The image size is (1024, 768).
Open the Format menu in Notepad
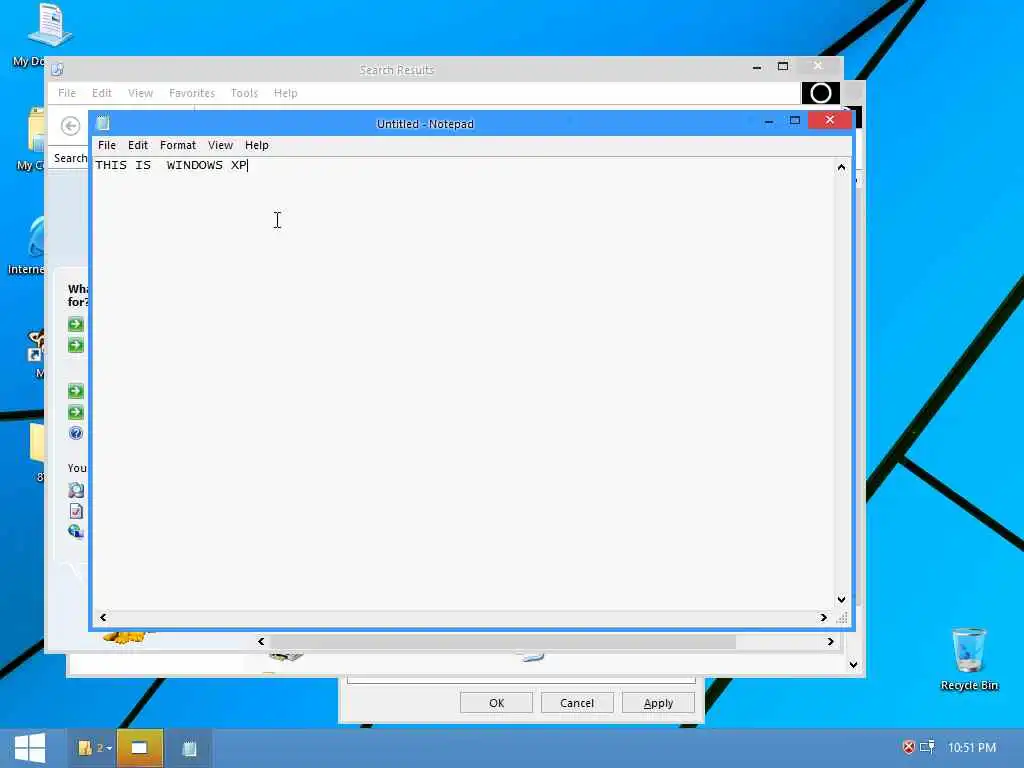(178, 145)
